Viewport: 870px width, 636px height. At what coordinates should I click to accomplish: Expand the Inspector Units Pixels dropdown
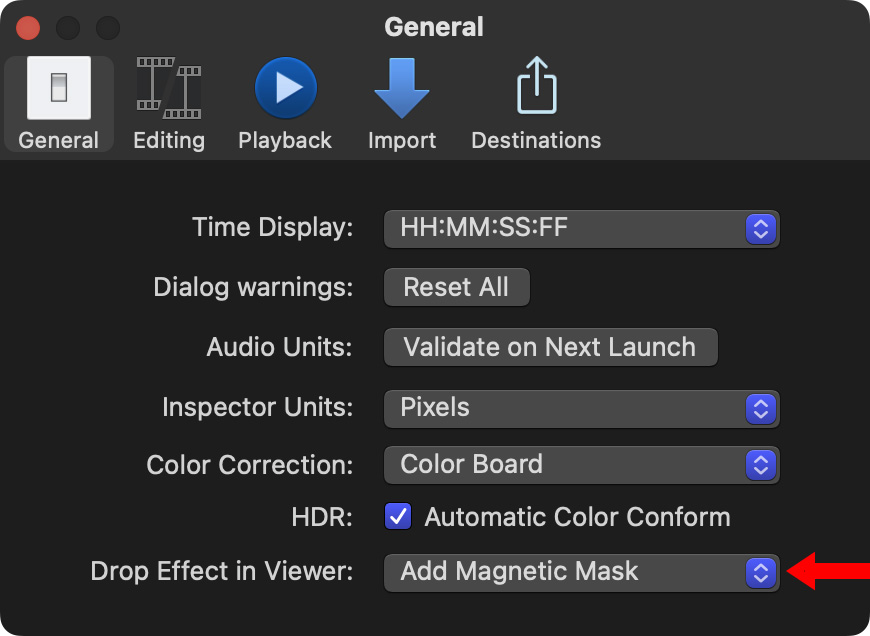[x=581, y=408]
